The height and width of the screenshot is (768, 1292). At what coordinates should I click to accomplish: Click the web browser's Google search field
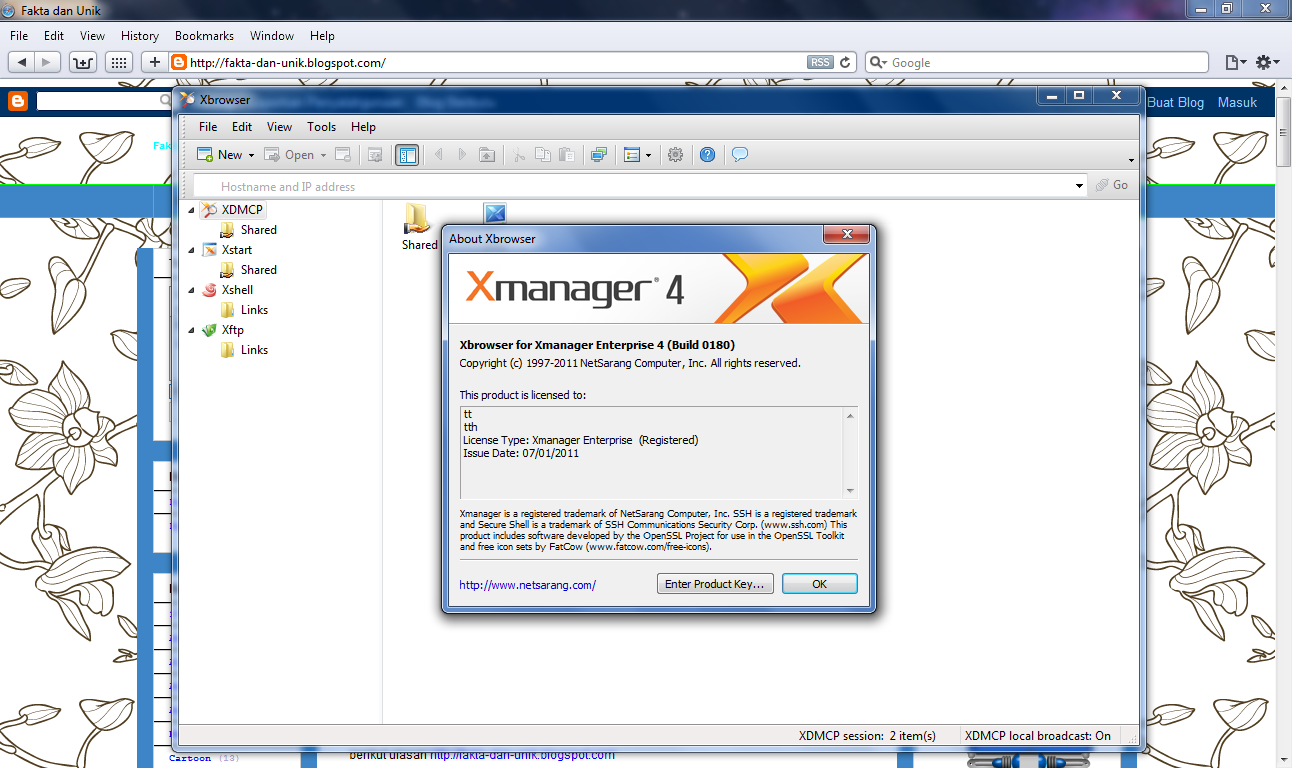(1036, 62)
